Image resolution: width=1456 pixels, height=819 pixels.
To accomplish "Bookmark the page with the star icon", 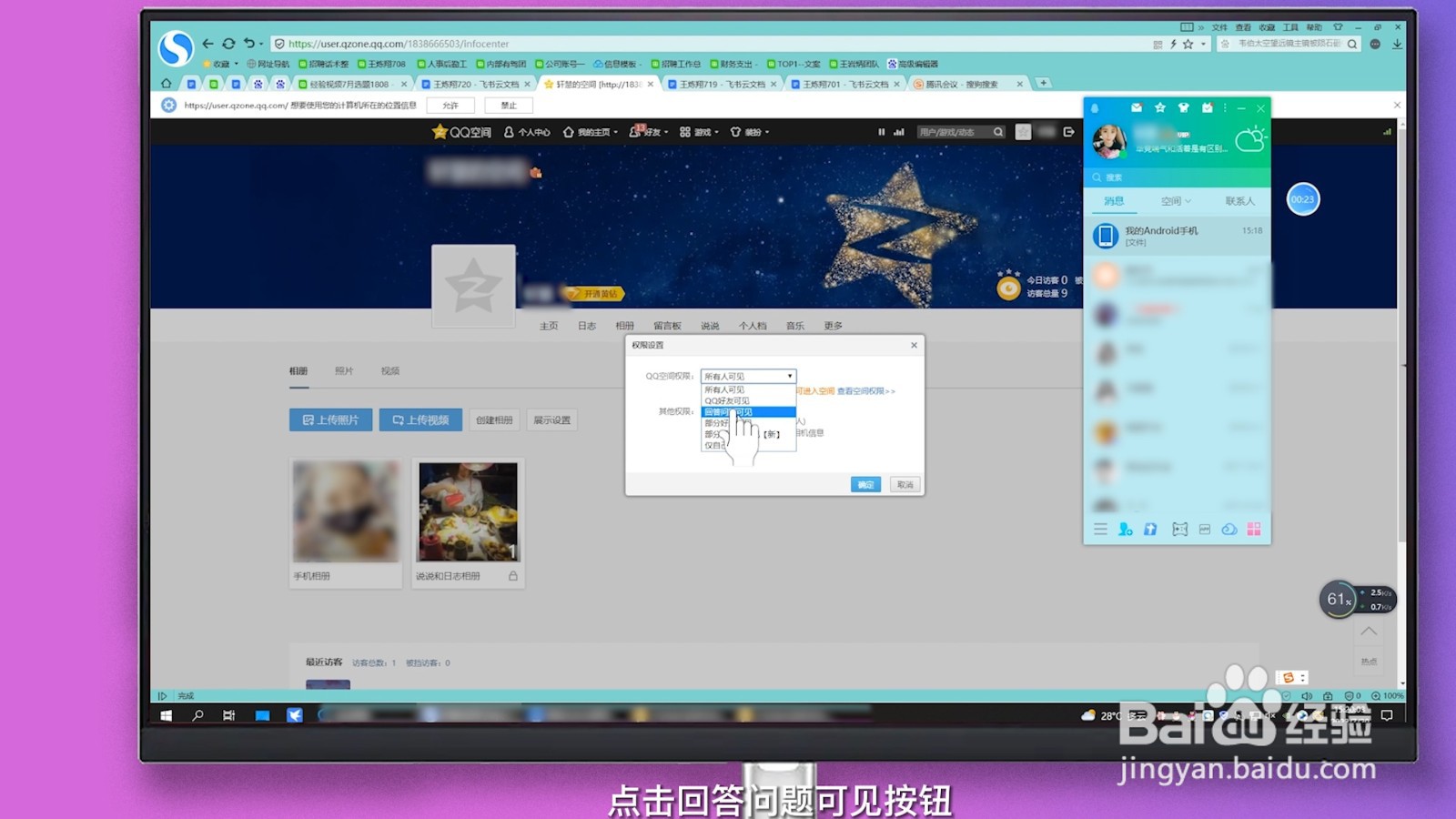I will [x=1188, y=44].
